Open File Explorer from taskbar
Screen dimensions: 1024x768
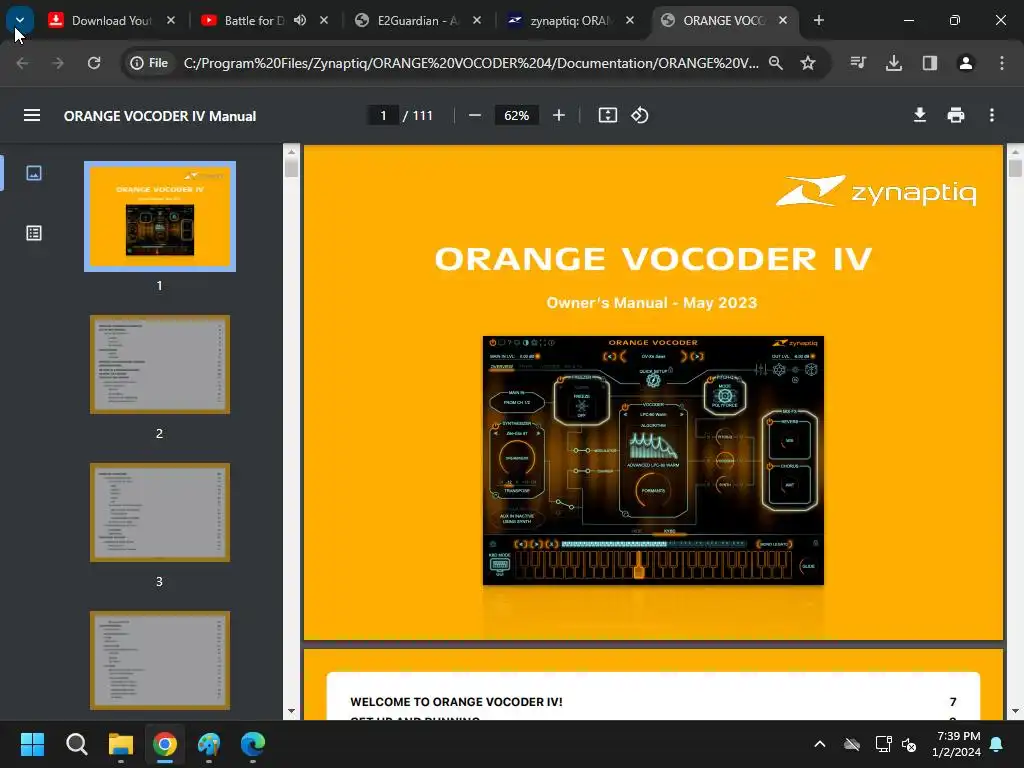121,744
